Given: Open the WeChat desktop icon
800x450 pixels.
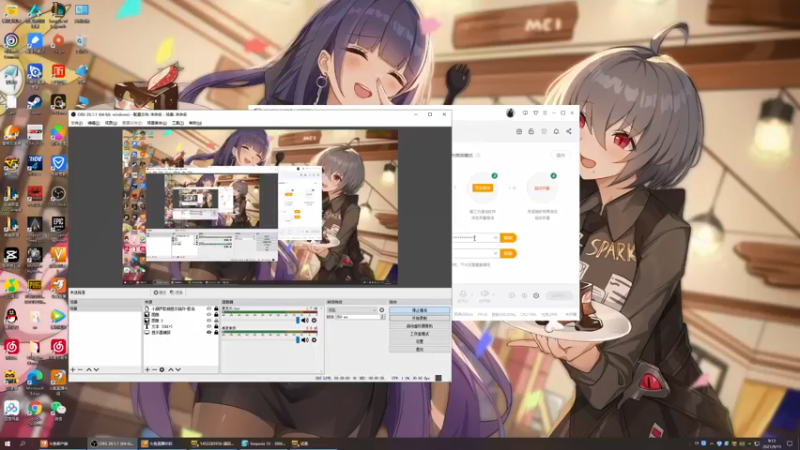Looking at the screenshot, I should (58, 409).
